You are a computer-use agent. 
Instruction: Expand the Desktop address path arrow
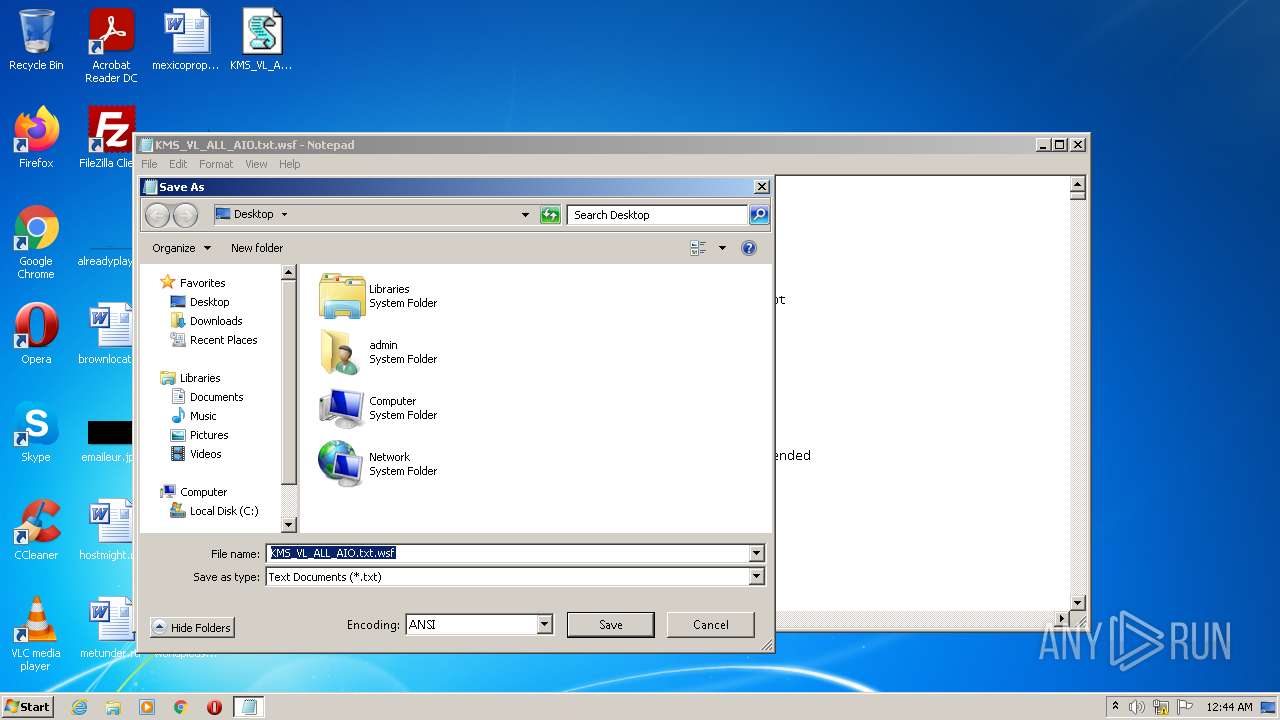pos(284,215)
